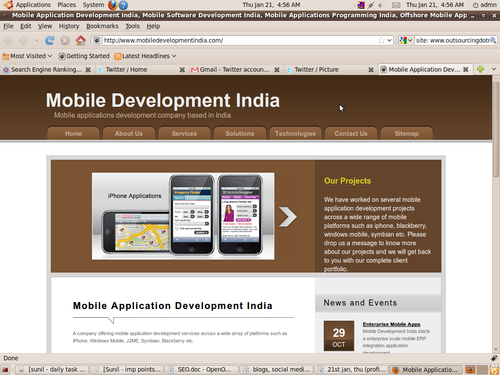Click the Getting Started bookmark
This screenshot has height=375, width=500.
pos(84,56)
